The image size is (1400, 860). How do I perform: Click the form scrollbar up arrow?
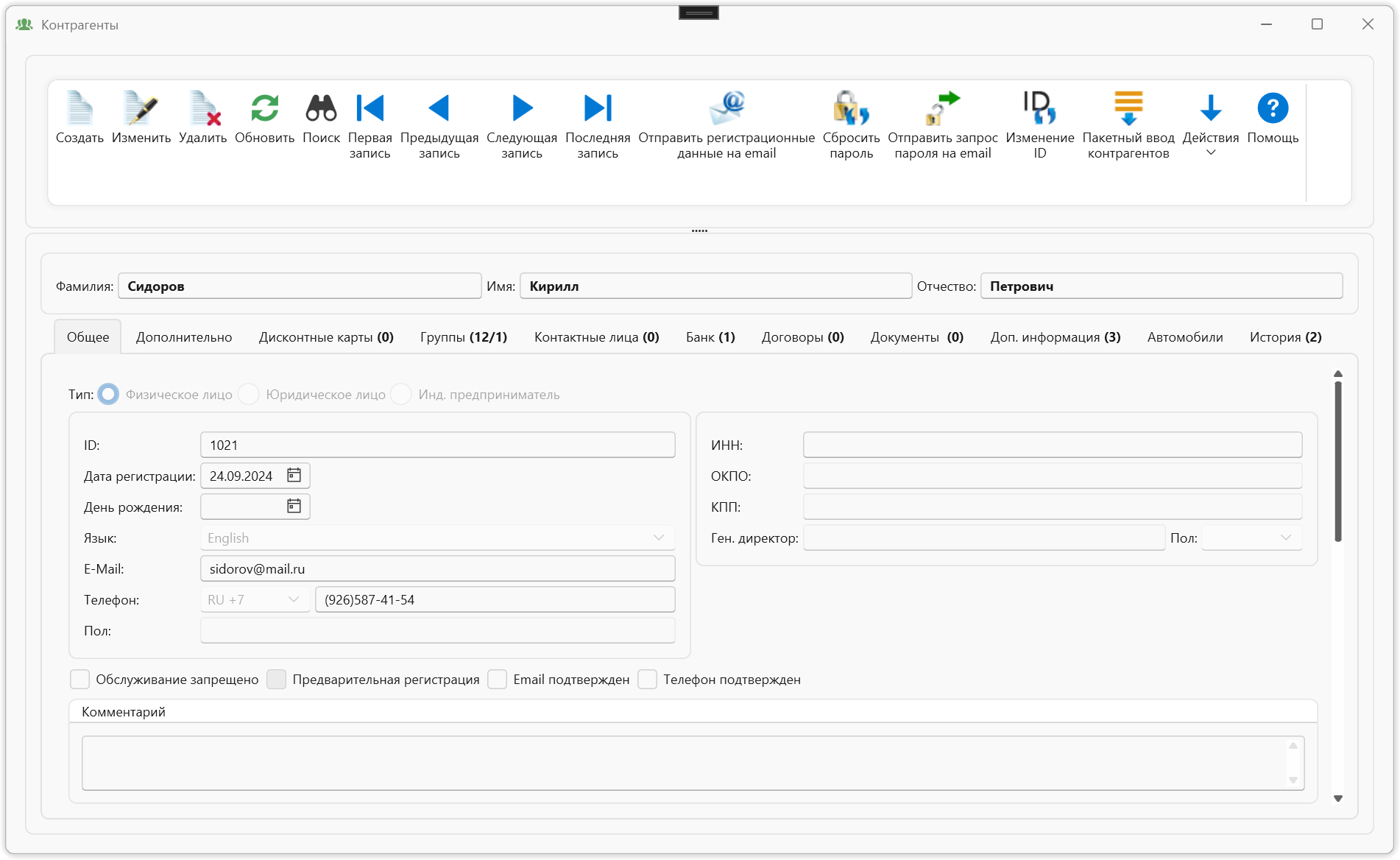tap(1338, 374)
